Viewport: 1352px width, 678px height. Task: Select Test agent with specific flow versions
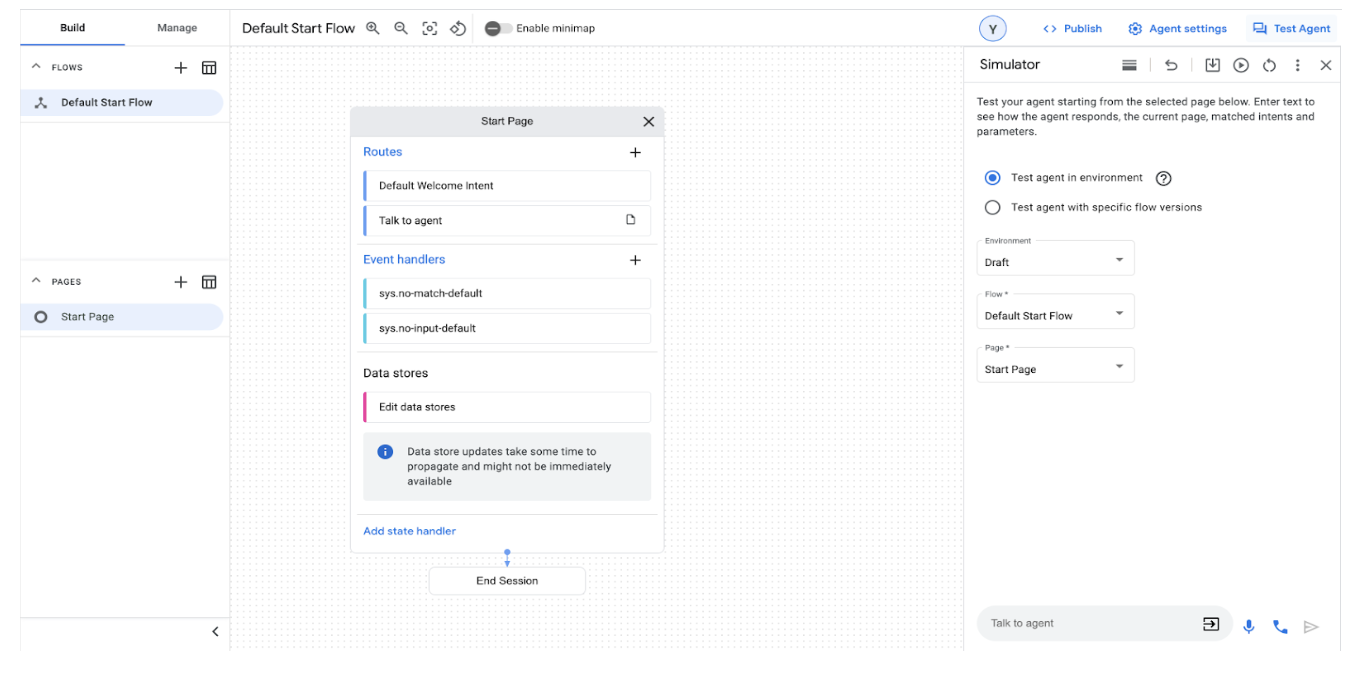(992, 208)
